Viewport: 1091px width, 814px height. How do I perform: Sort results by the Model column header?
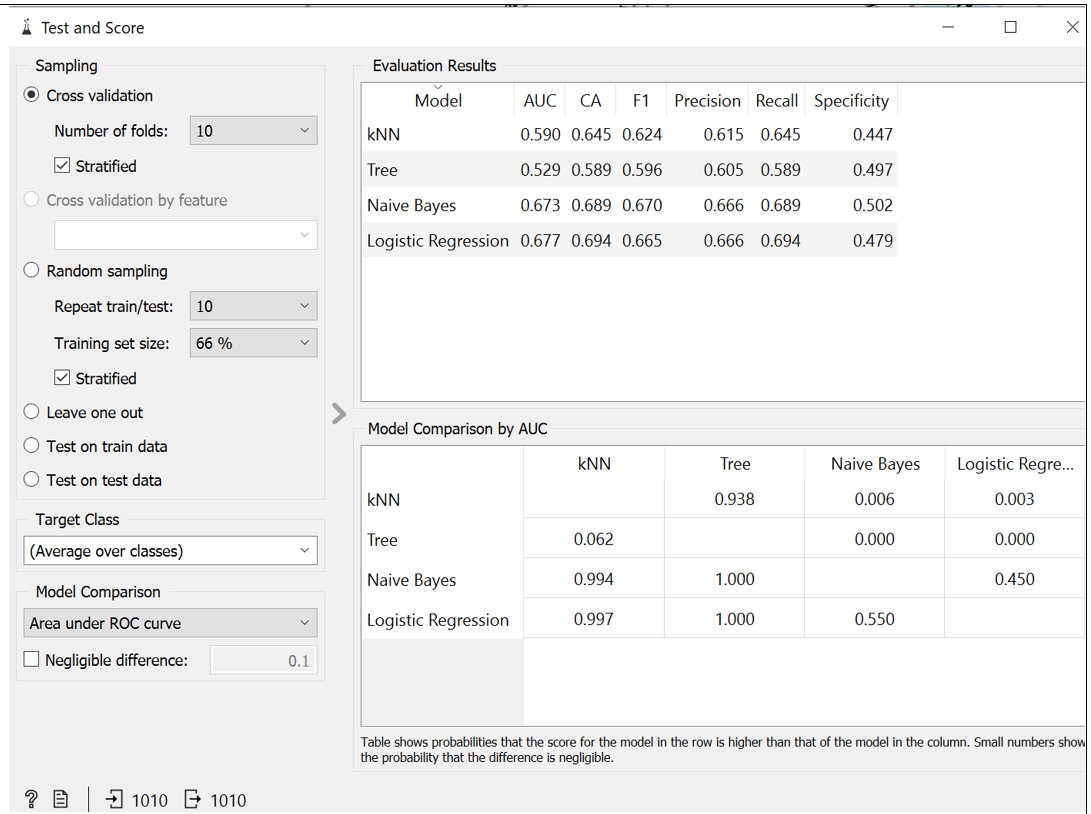[437, 100]
